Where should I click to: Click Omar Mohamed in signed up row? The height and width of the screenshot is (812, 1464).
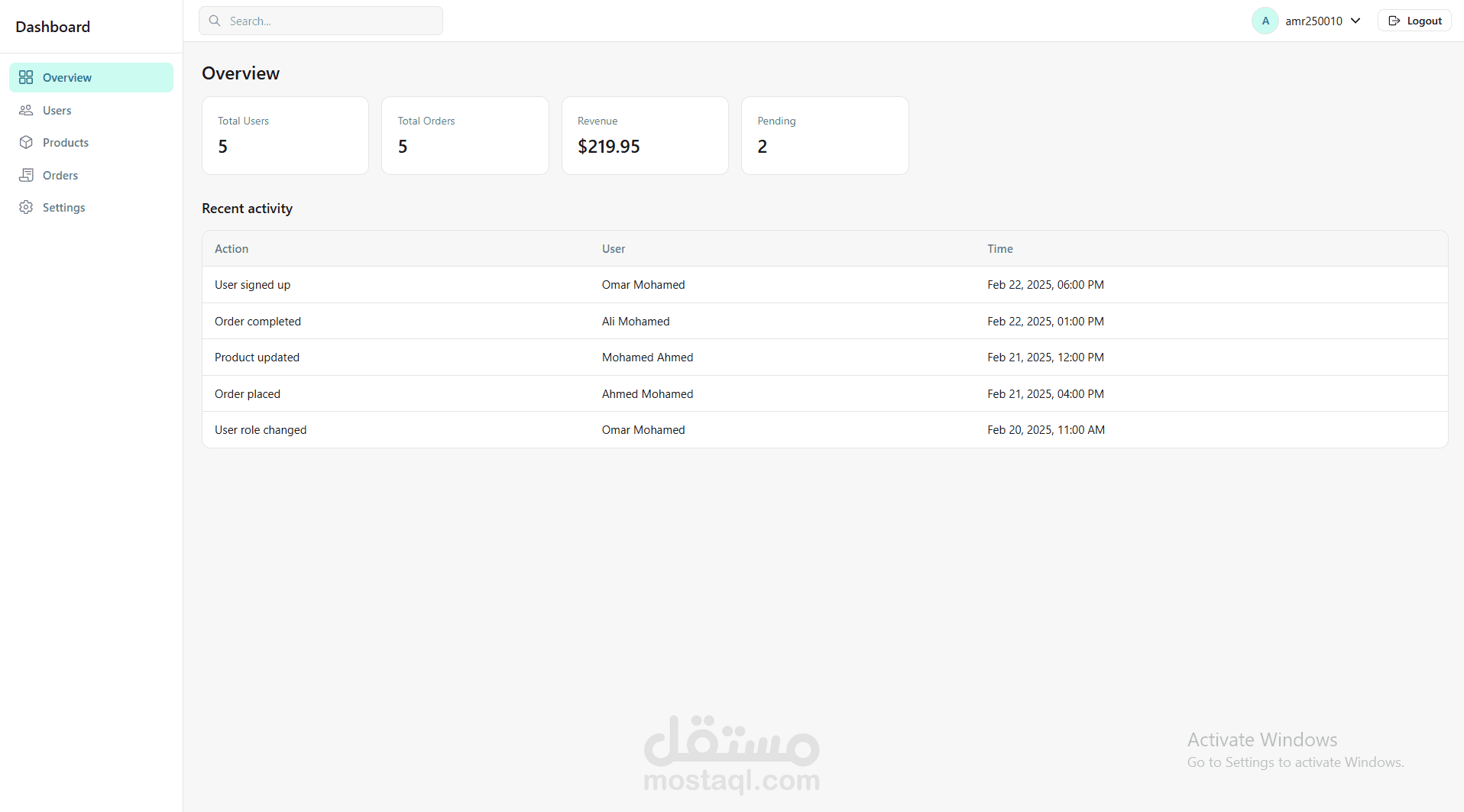point(643,284)
